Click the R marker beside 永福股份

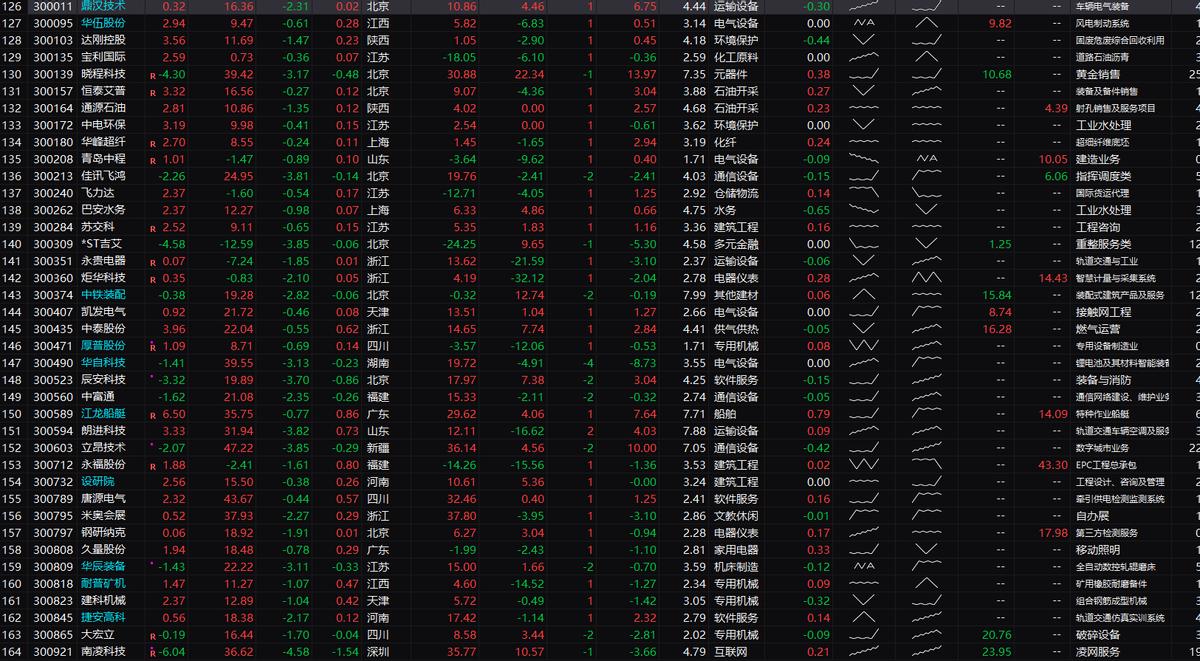tap(153, 466)
